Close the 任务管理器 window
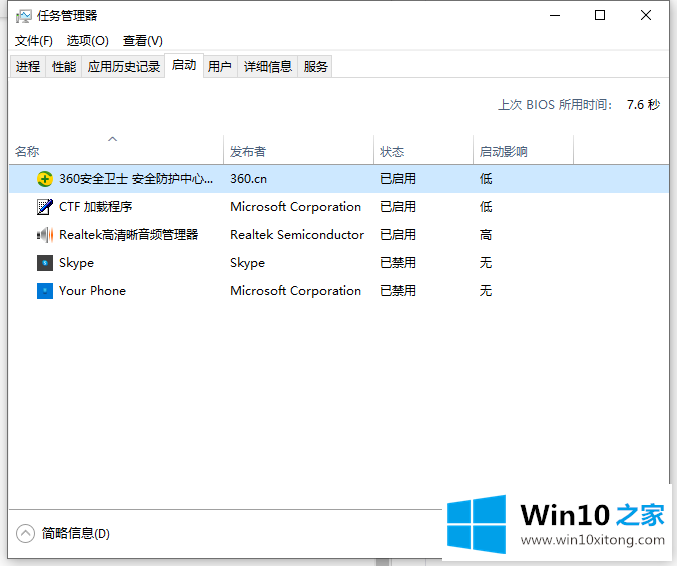The width and height of the screenshot is (677, 566). pos(645,16)
